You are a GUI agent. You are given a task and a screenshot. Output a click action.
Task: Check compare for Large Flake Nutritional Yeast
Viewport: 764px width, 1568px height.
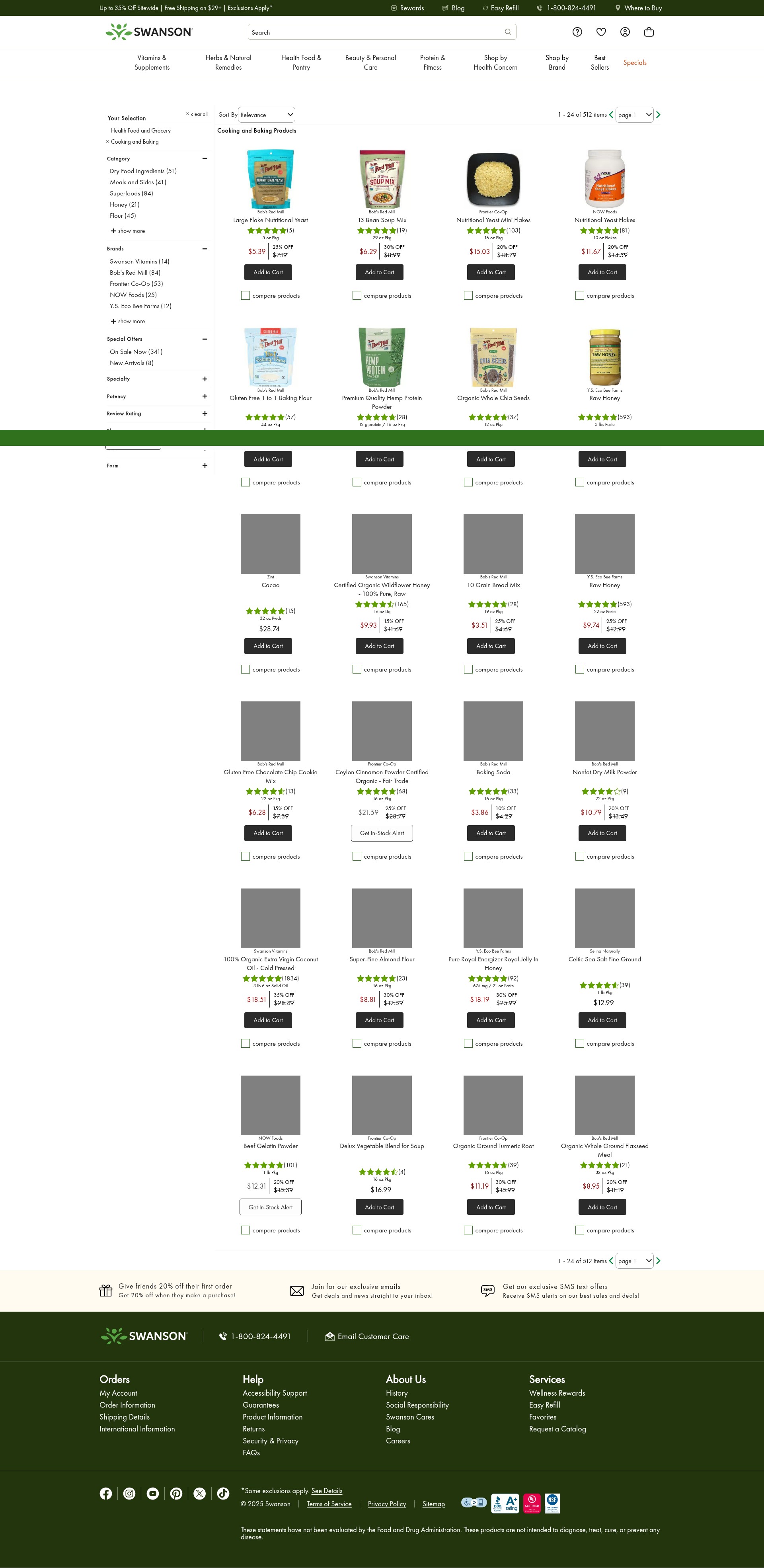(246, 295)
